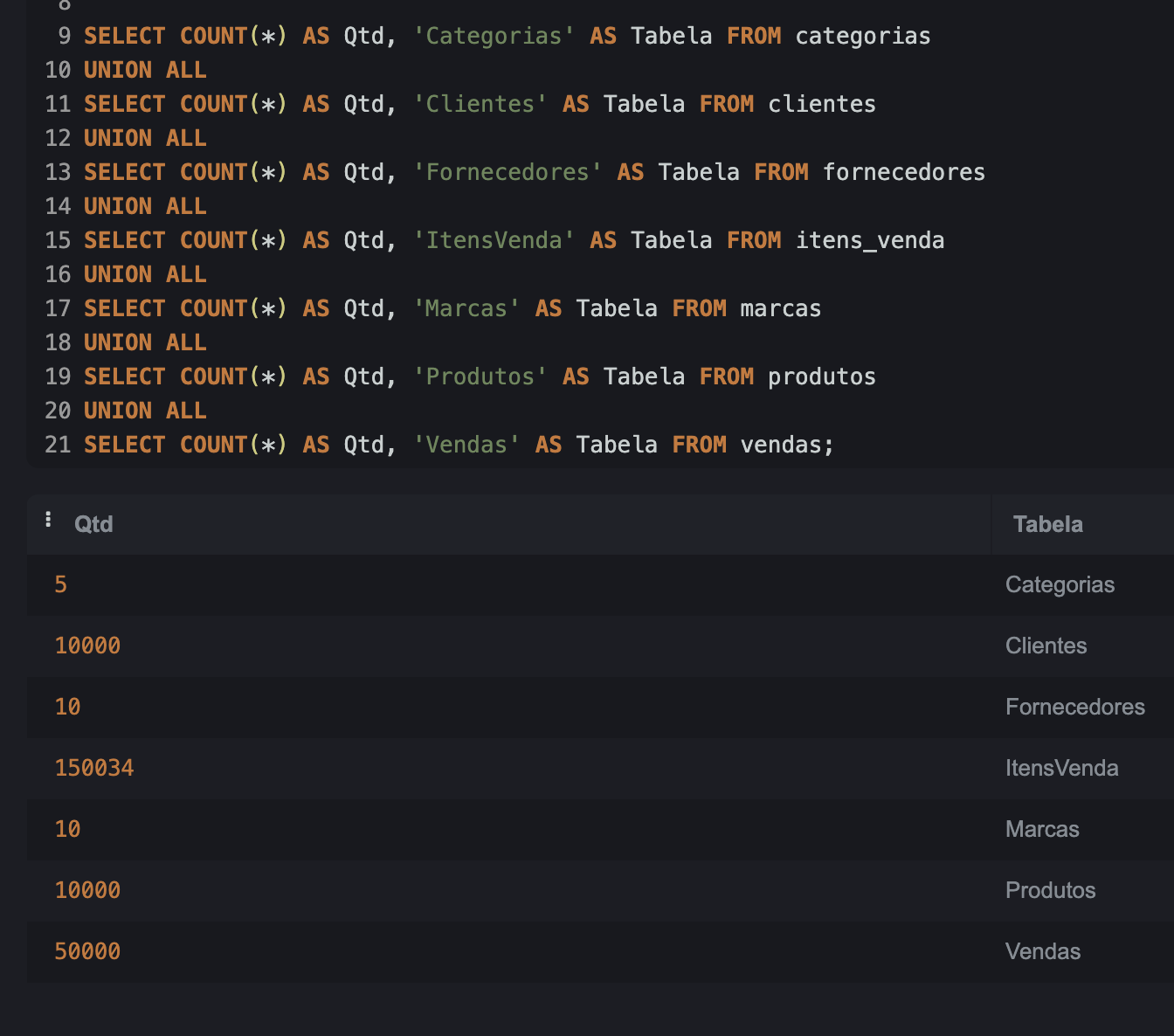Screen dimensions: 1174x1036
Task: Click the table name fornecedores in line 13
Action: coord(904,172)
